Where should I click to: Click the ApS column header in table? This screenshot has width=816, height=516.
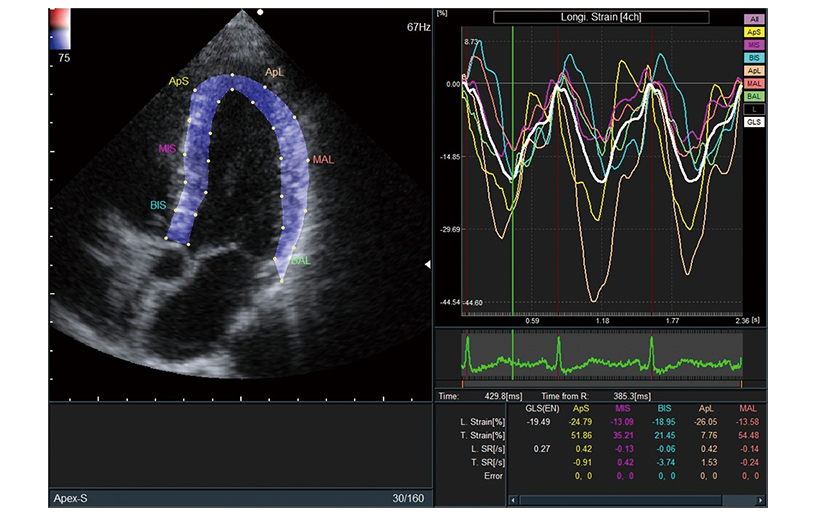[579, 409]
